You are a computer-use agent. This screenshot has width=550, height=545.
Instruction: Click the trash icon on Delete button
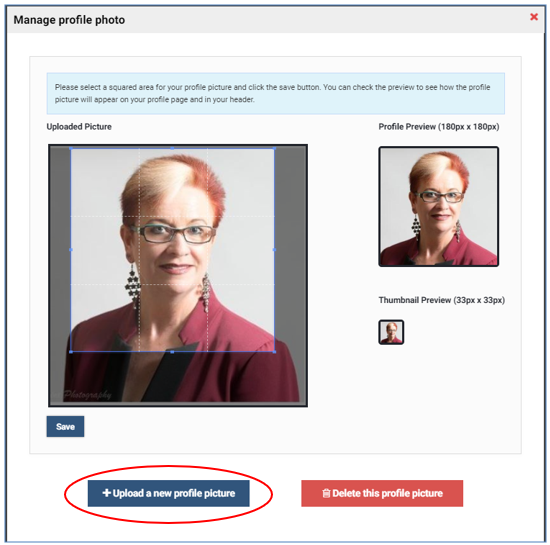pos(326,493)
